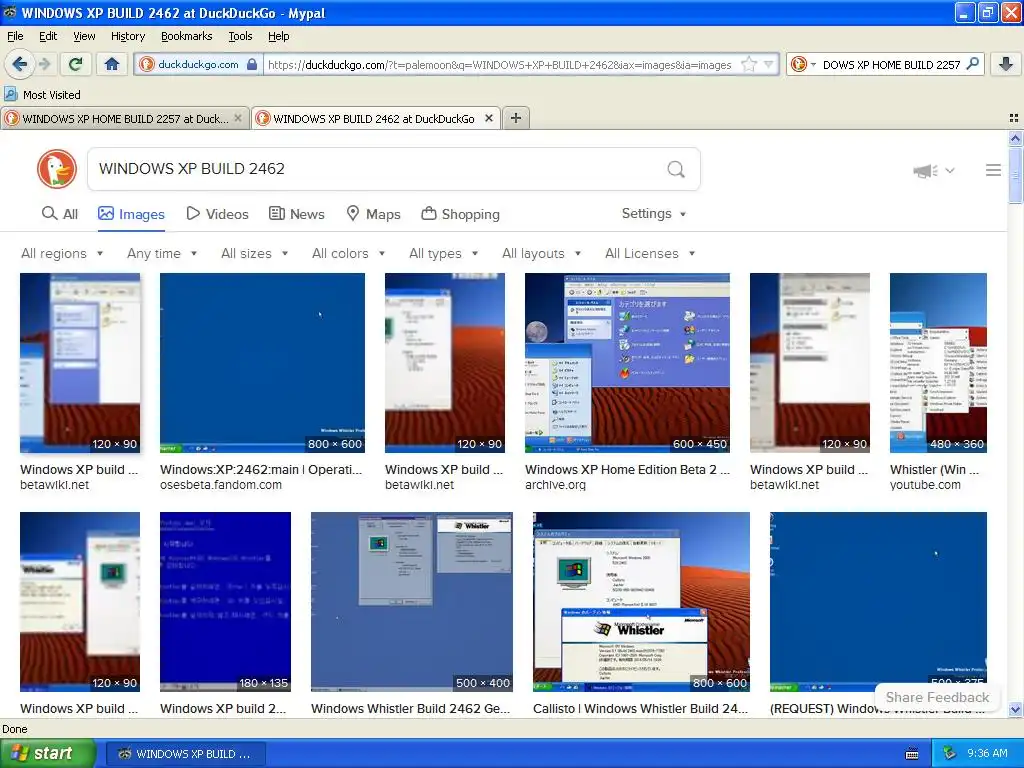Screen dimensions: 1024x768
Task: Switch to Videos results
Action: [x=217, y=214]
